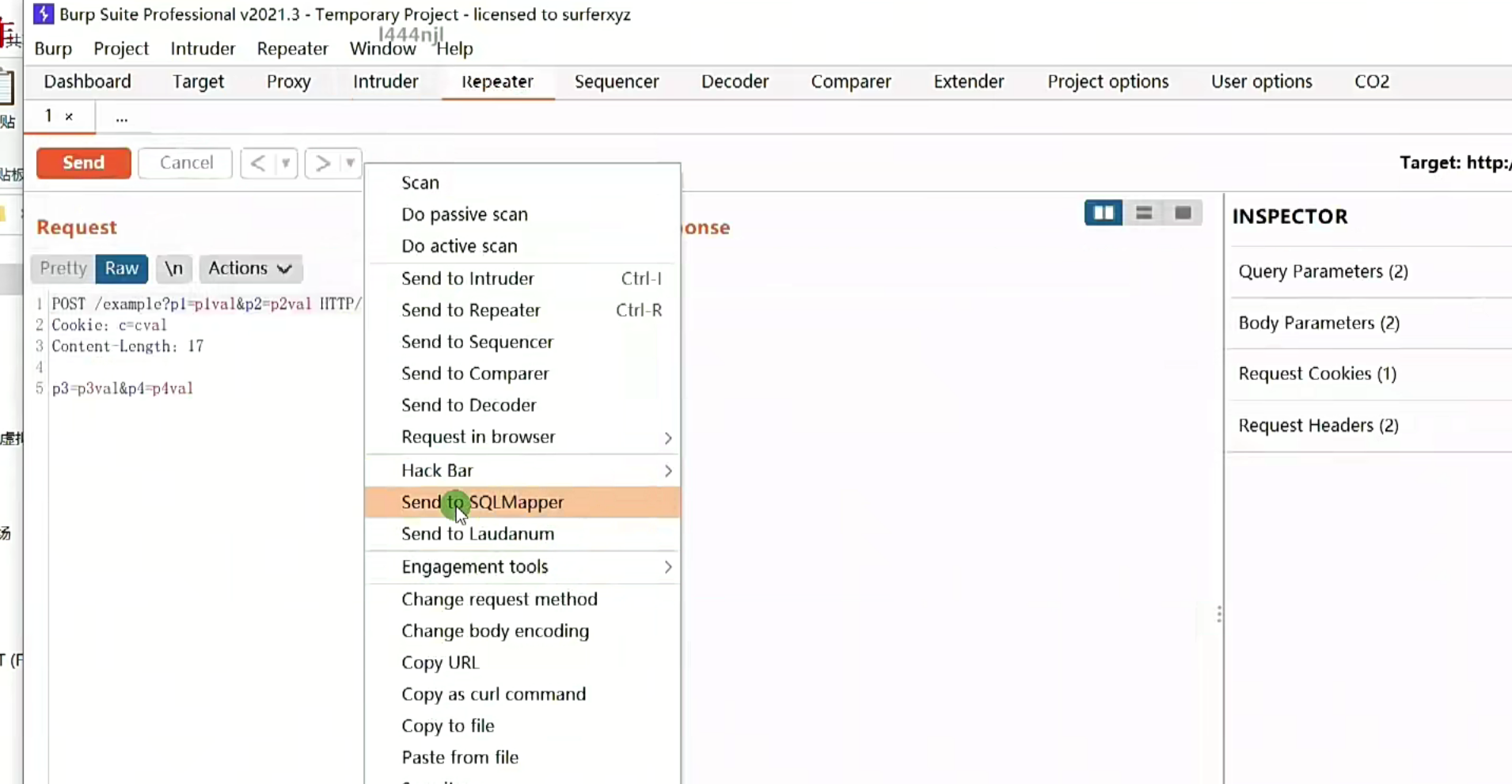The image size is (1512, 784).
Task: Choose Send to Laudanum
Action: [522, 534]
